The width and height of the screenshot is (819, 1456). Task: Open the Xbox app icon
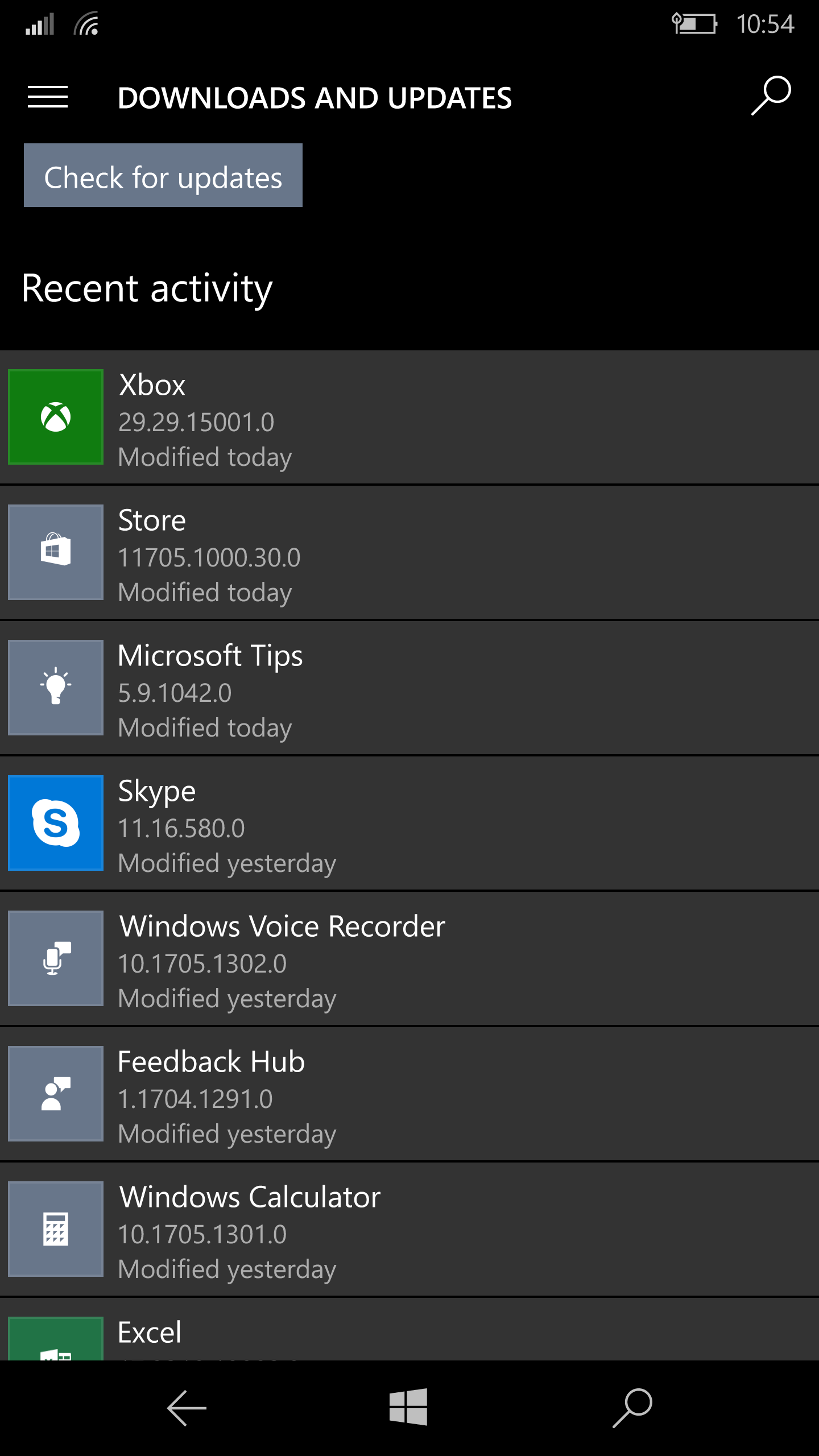pos(56,417)
